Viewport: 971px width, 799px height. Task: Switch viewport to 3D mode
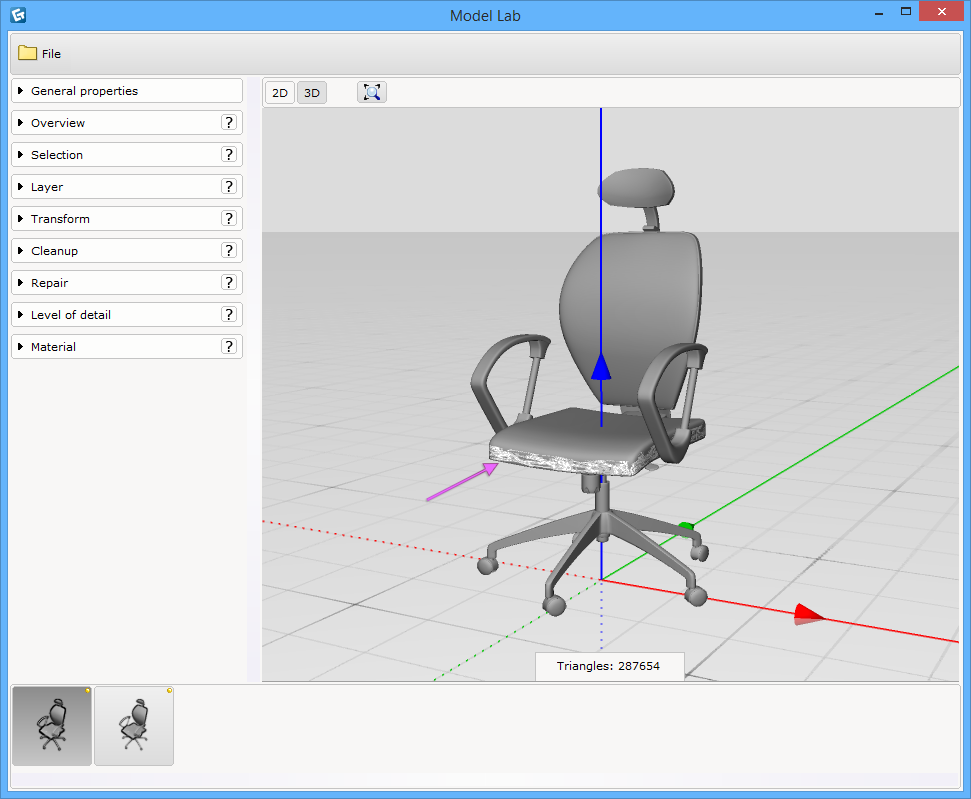click(312, 93)
